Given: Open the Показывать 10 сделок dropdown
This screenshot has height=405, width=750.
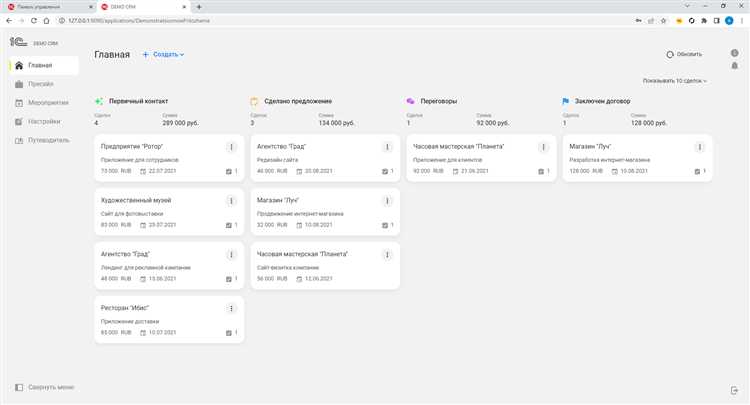Looking at the screenshot, I should coord(674,81).
